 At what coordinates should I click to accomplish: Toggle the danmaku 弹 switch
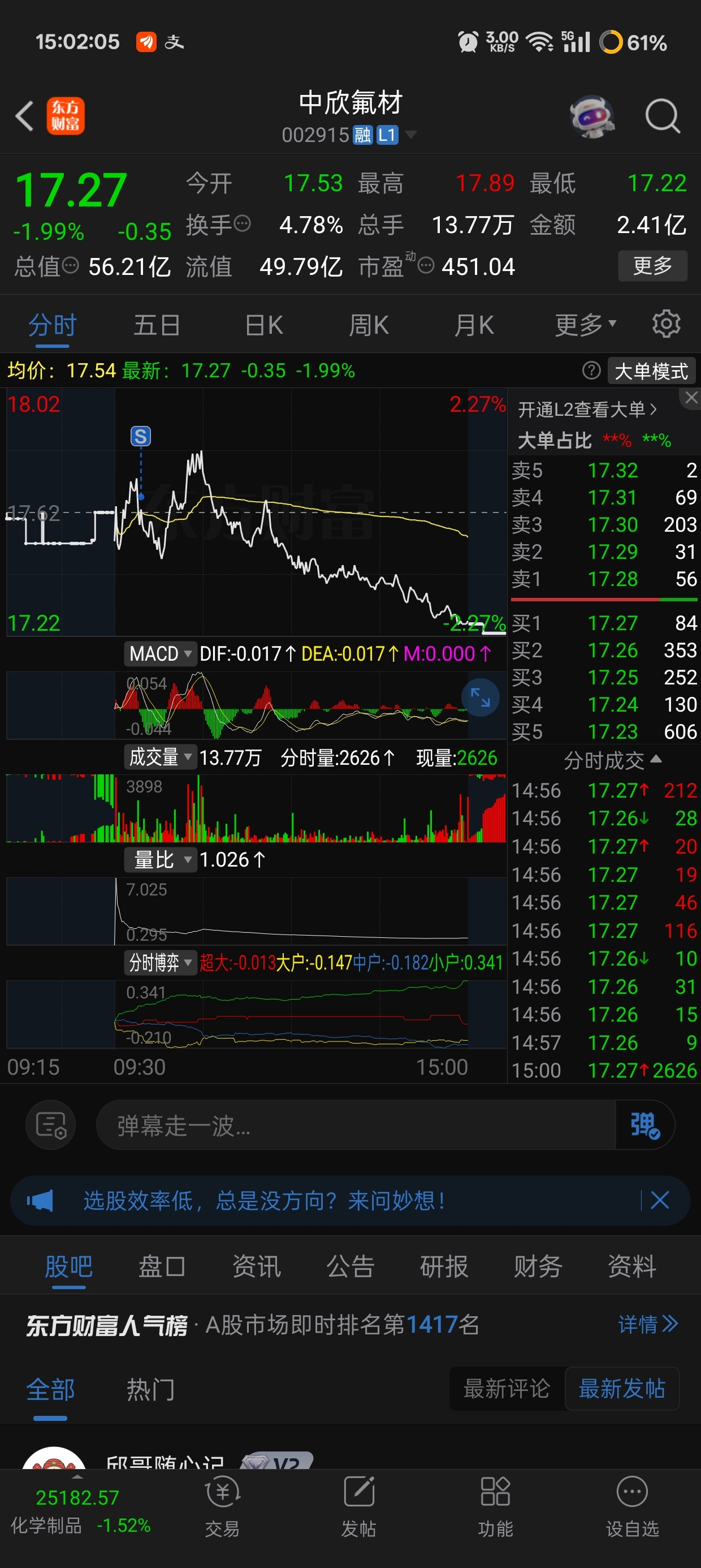(645, 1125)
